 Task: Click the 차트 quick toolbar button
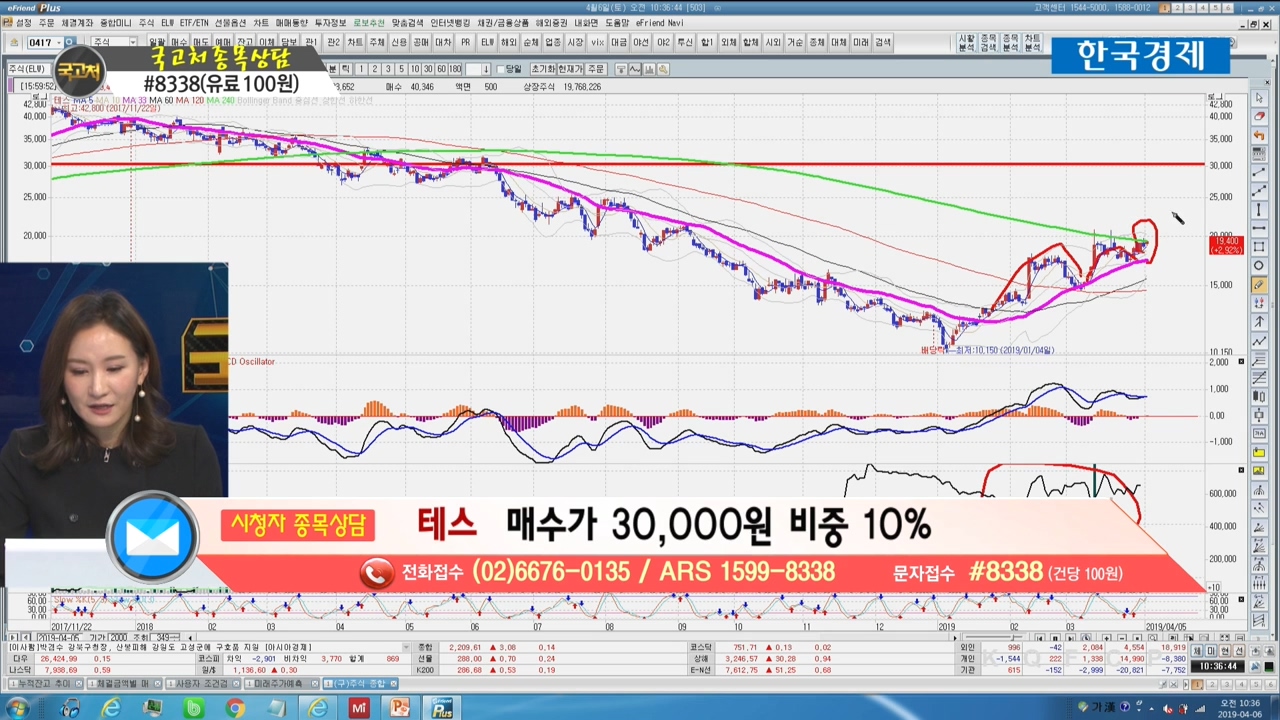(x=355, y=43)
